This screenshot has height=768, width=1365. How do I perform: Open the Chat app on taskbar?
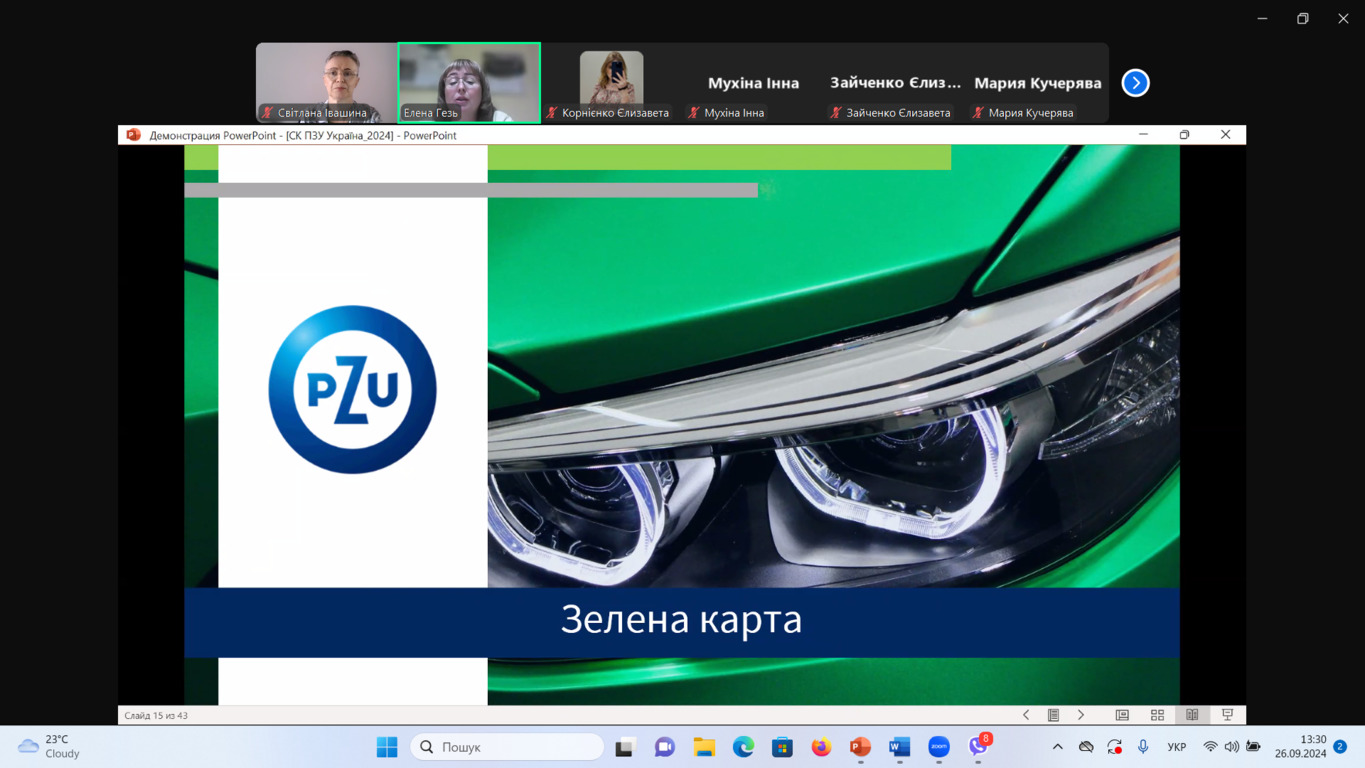click(x=664, y=747)
